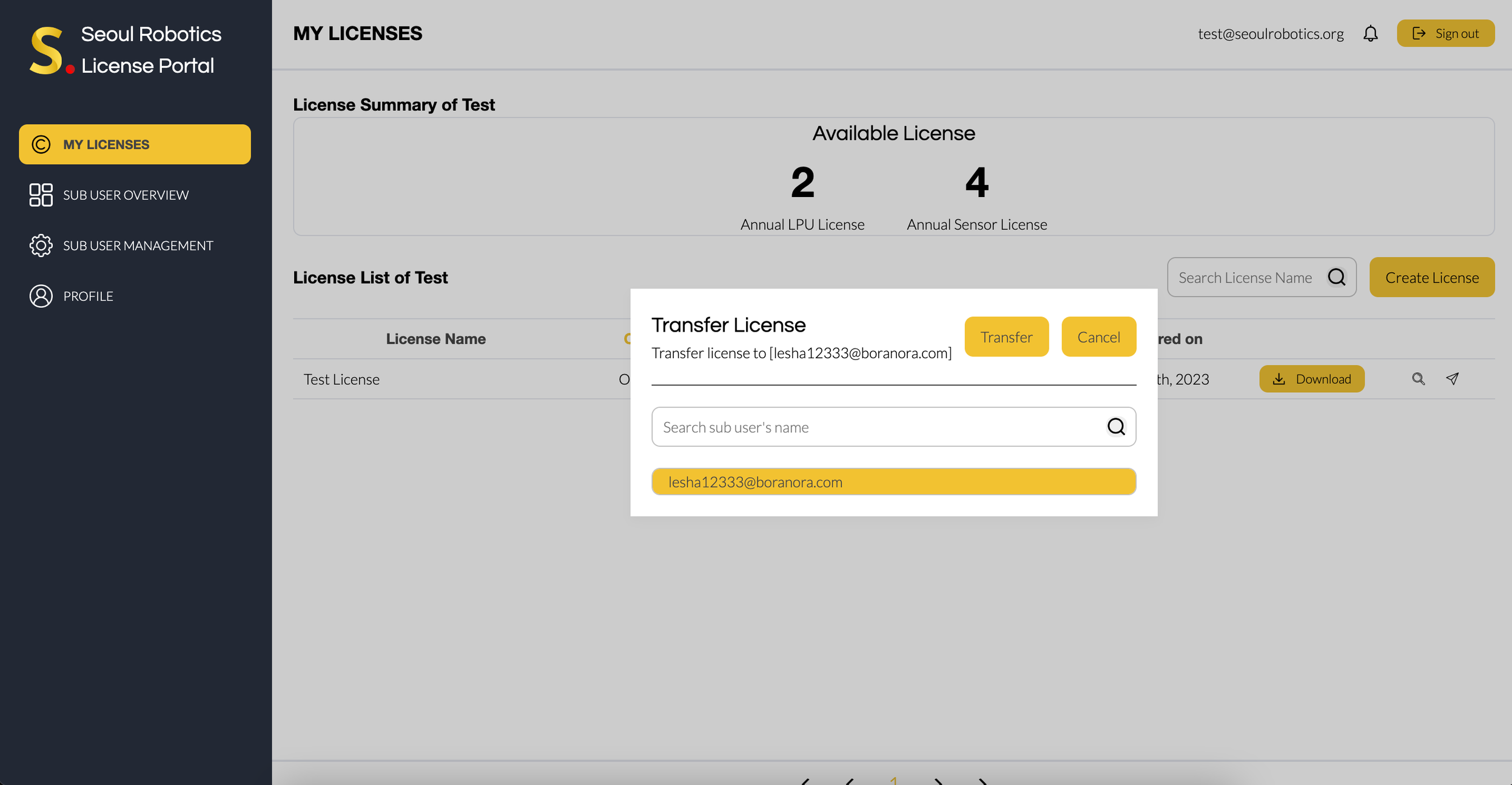
Task: Focus the Search sub user's name field
Action: pos(893,427)
